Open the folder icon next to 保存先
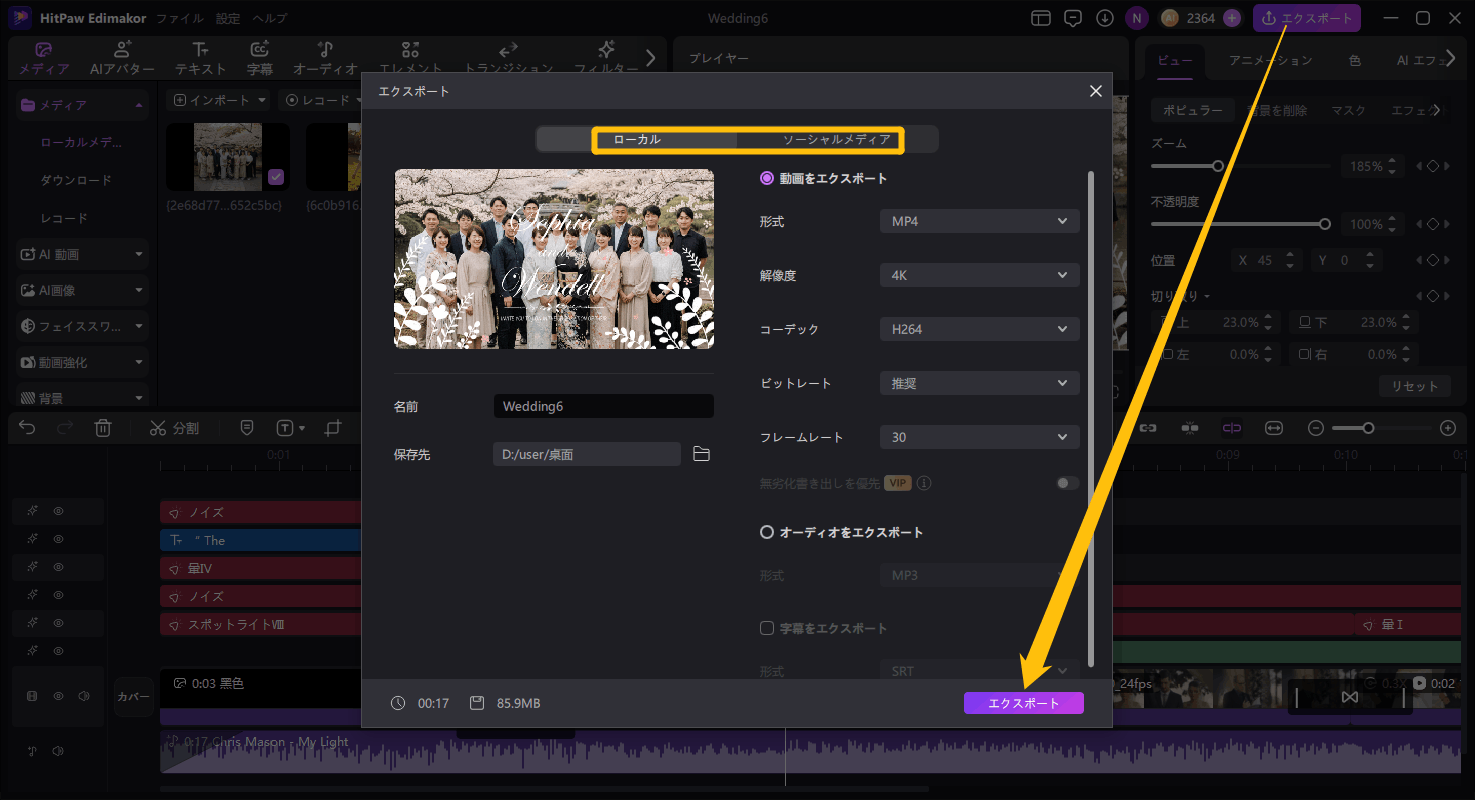Viewport: 1475px width, 800px height. click(701, 453)
